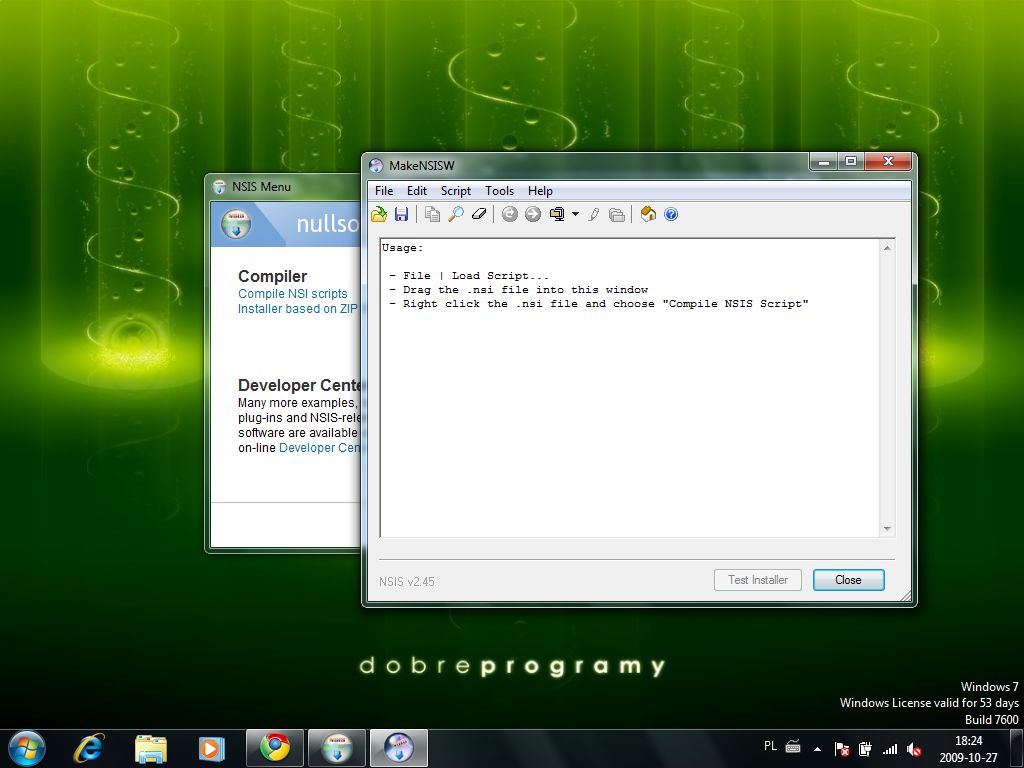The image size is (1024, 768).
Task: Click the PL language indicator in tray
Action: pos(771,746)
